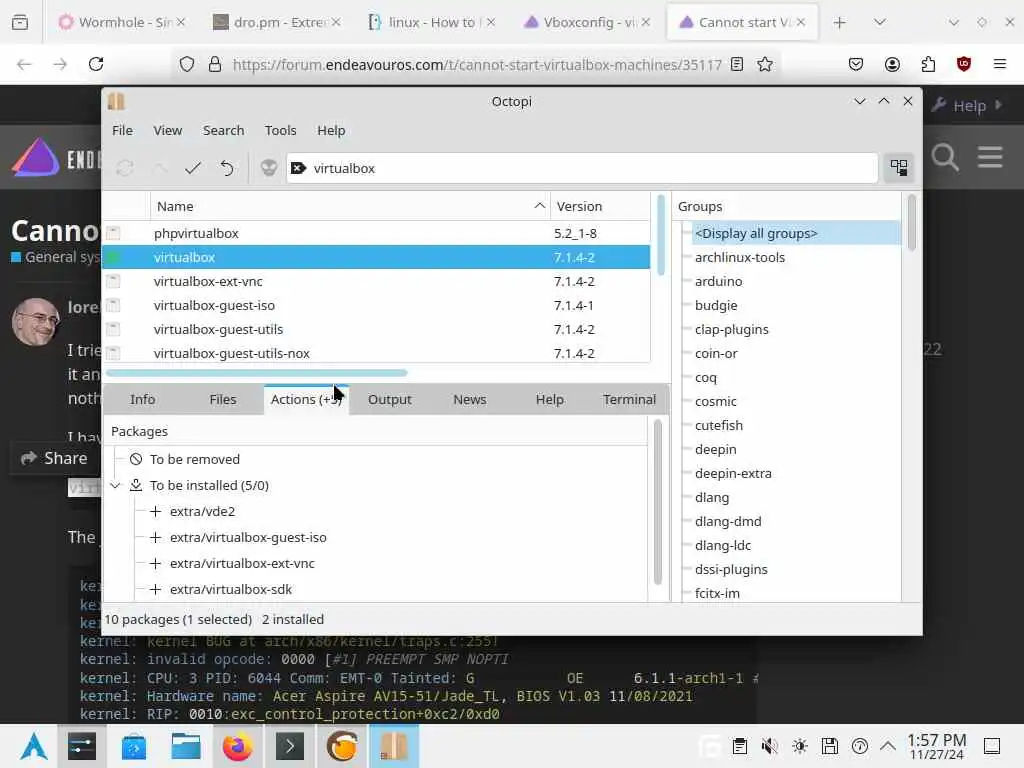Toggle virtualbox-ext-vnc package status icon

[113, 281]
